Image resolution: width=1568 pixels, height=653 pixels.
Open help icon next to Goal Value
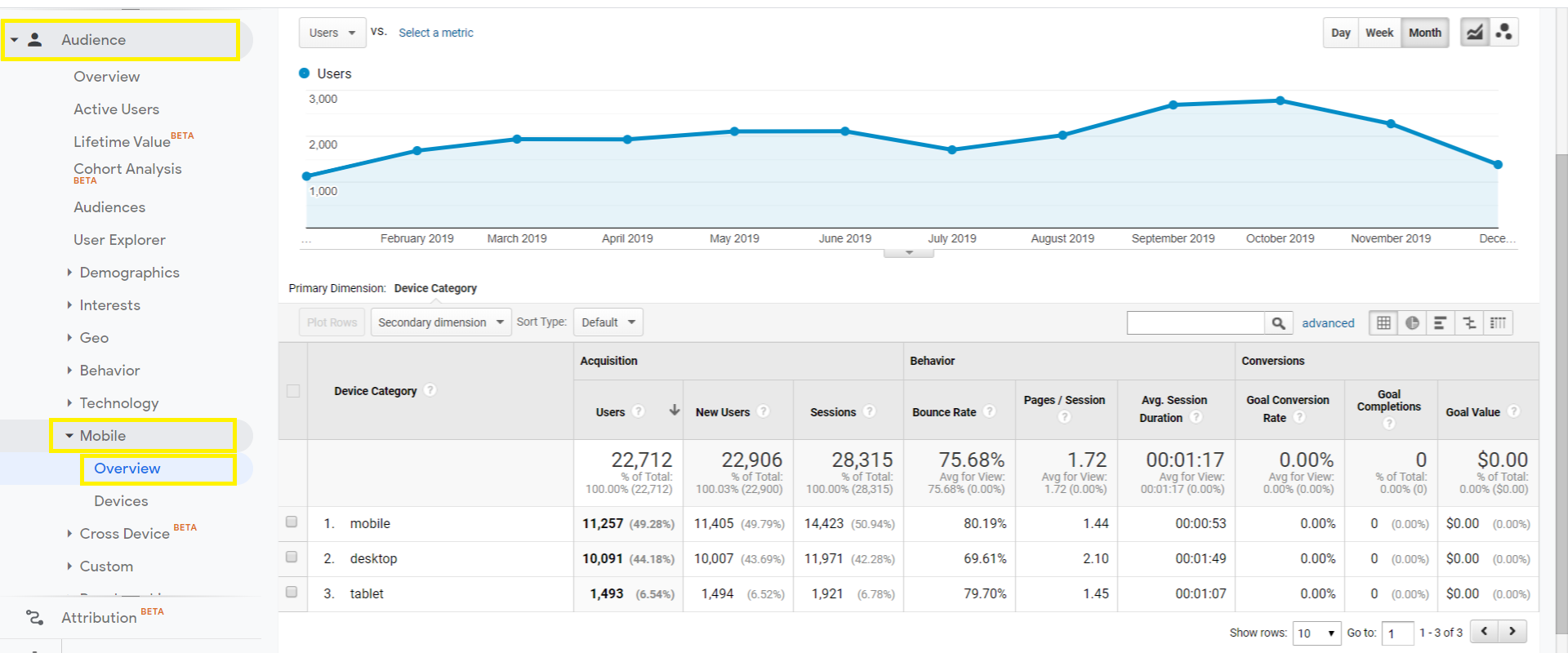[1513, 411]
